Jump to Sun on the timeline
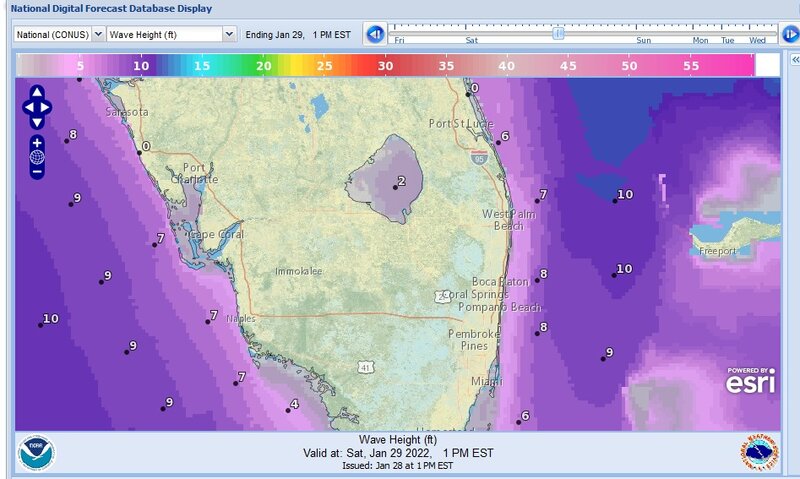The width and height of the screenshot is (800, 479). coord(644,41)
